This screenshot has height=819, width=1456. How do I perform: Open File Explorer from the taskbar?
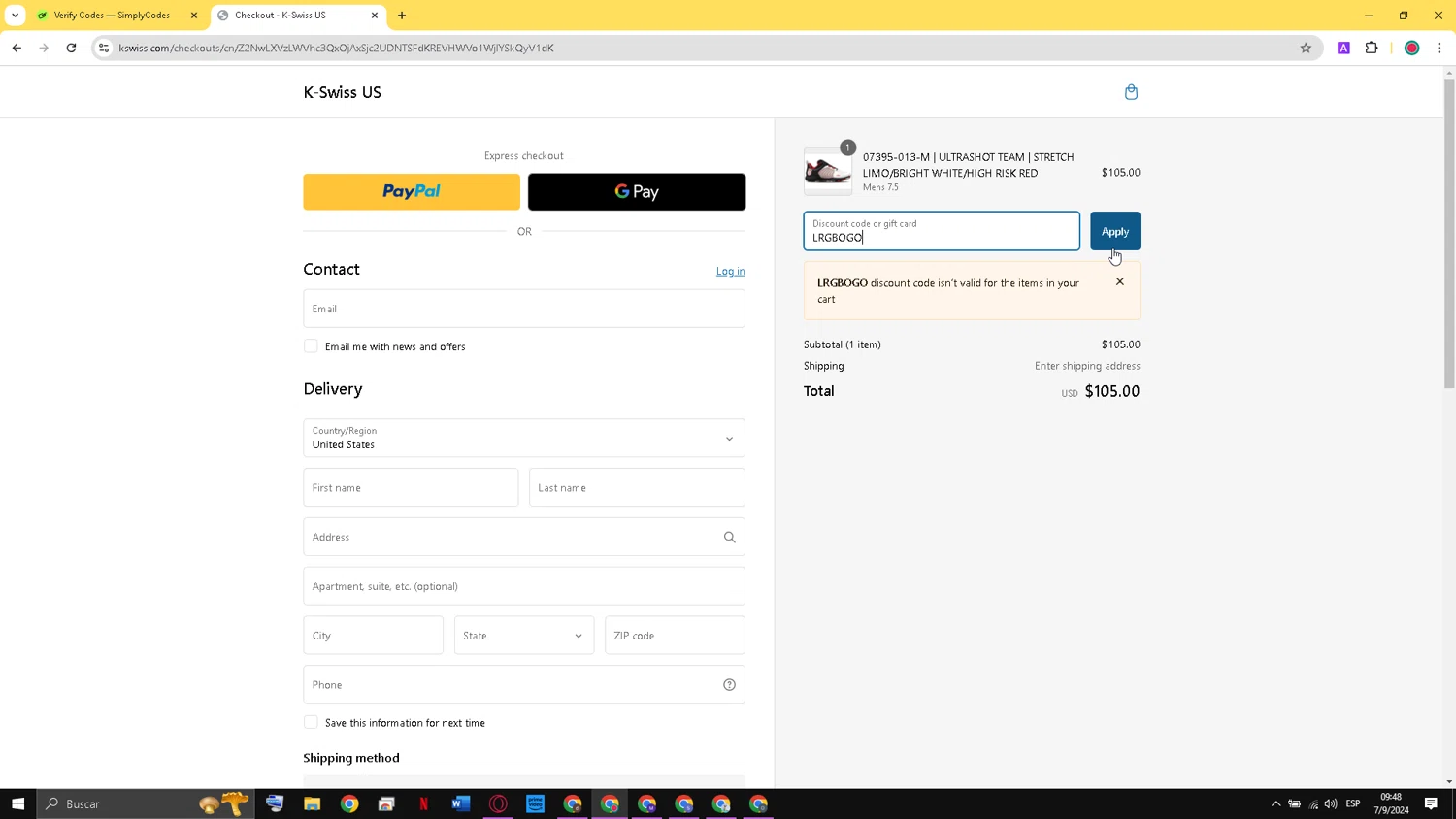click(x=312, y=803)
